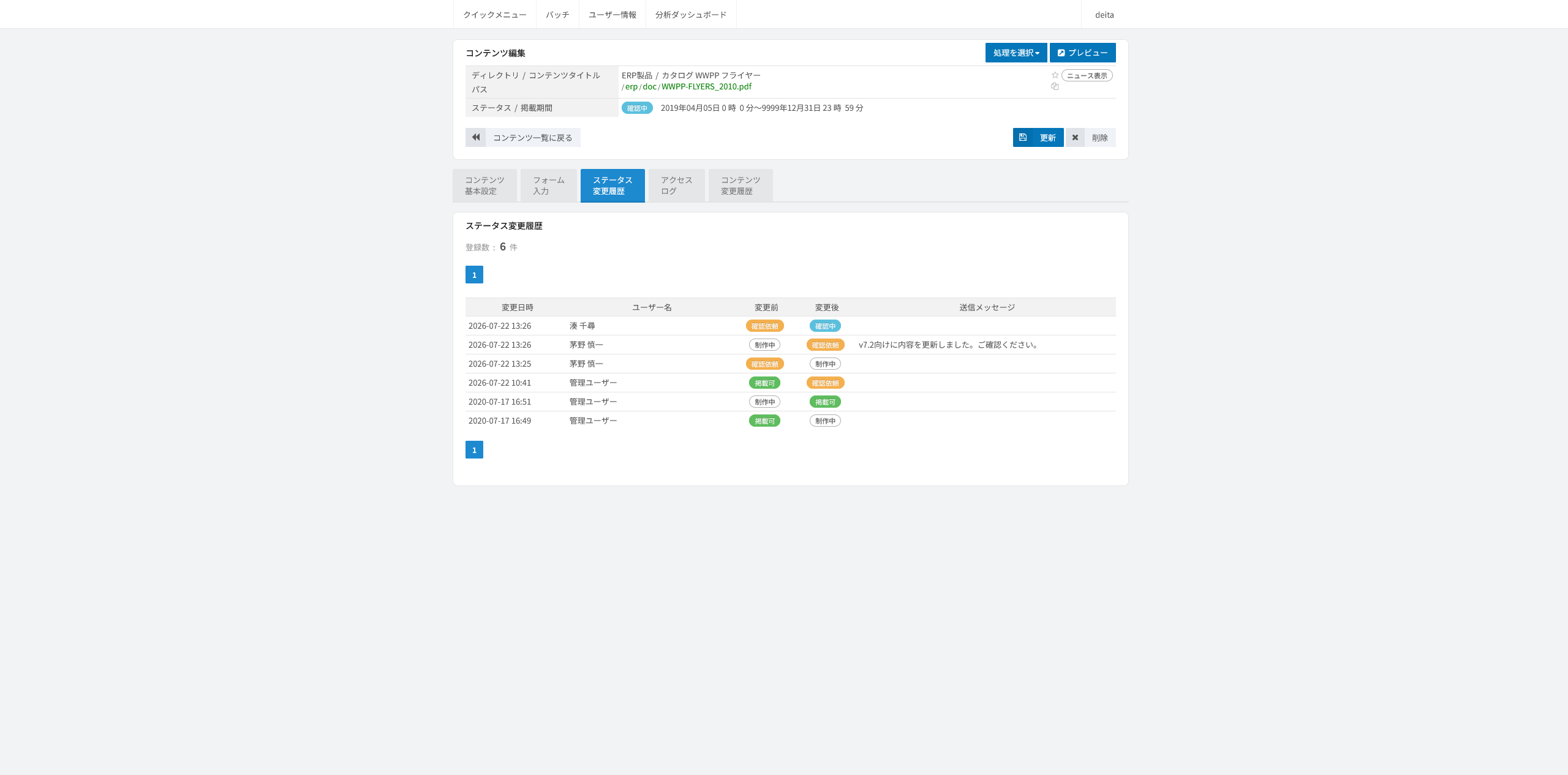The image size is (1568, 775).
Task: Click the 送信メッセージ column header
Action: [x=987, y=307]
